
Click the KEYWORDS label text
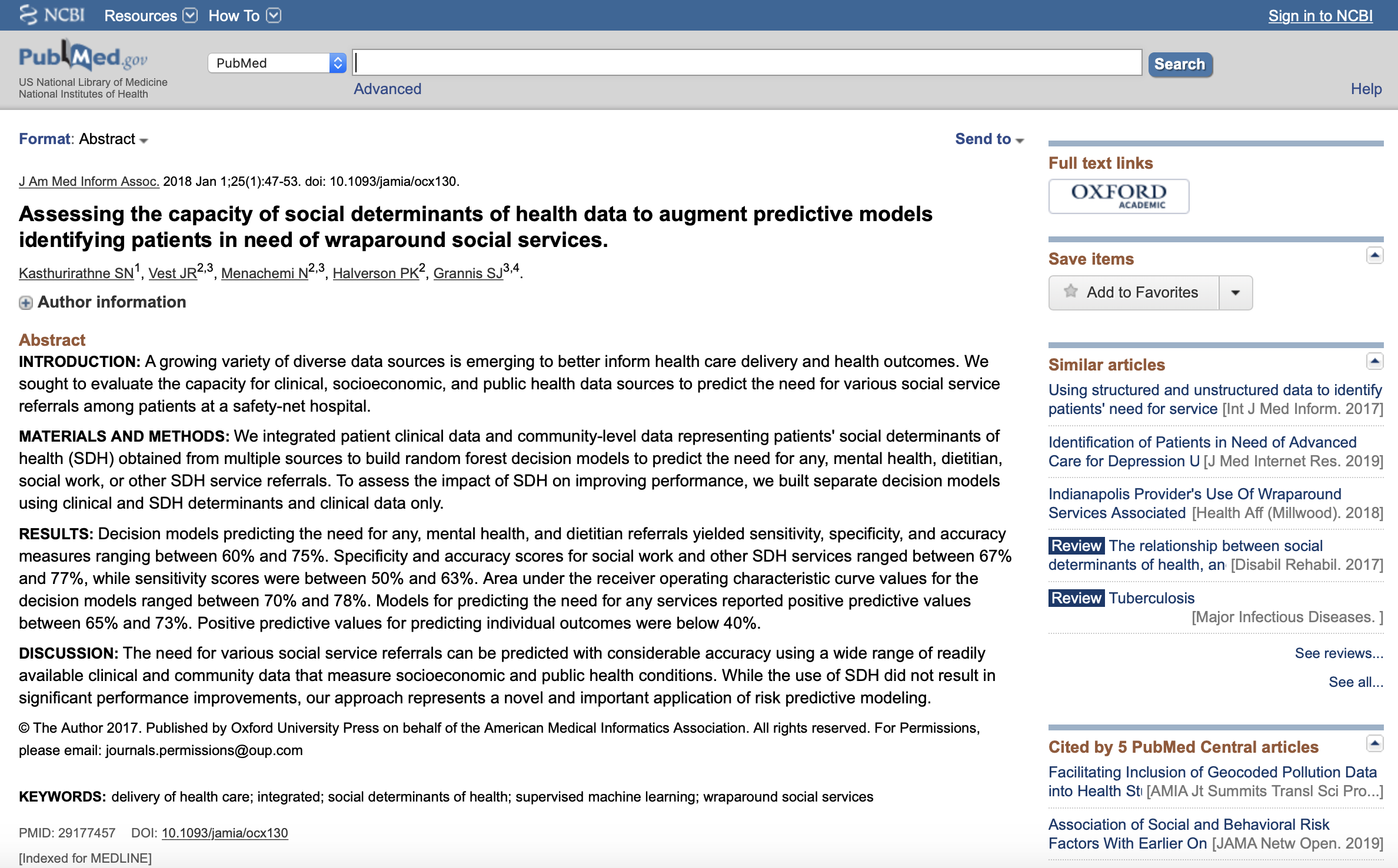(x=62, y=796)
